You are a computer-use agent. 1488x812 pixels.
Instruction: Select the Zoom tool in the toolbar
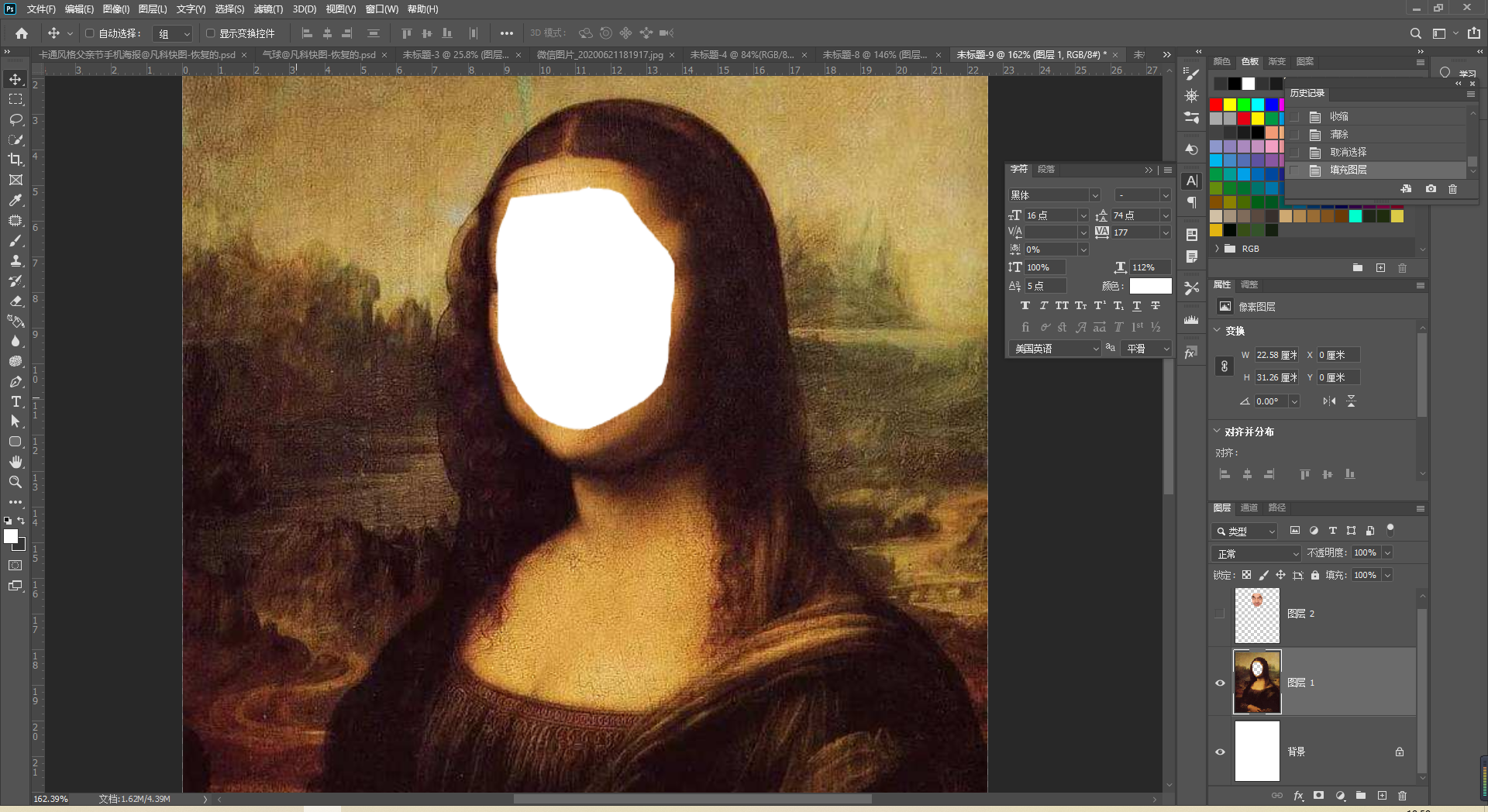click(x=15, y=482)
